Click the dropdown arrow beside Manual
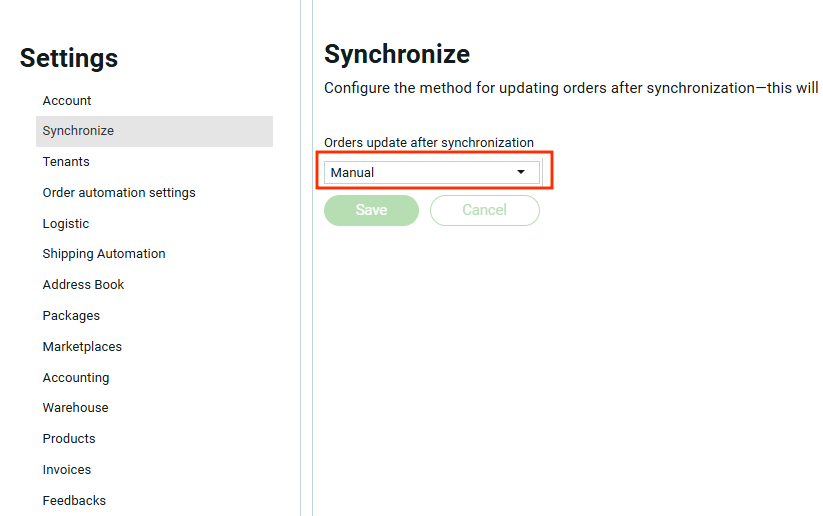 521,173
